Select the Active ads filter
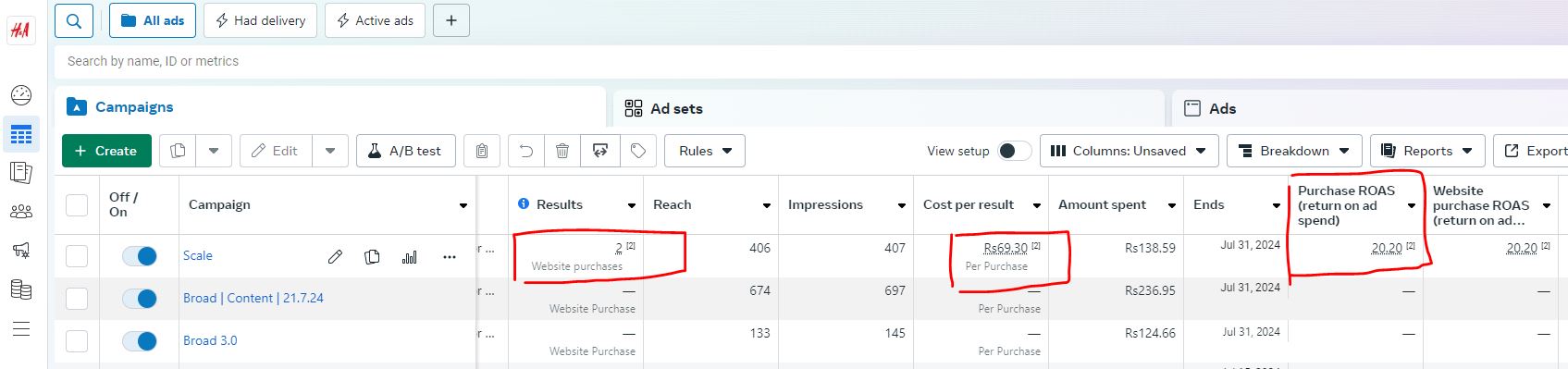The width and height of the screenshot is (1568, 369). 375,20
